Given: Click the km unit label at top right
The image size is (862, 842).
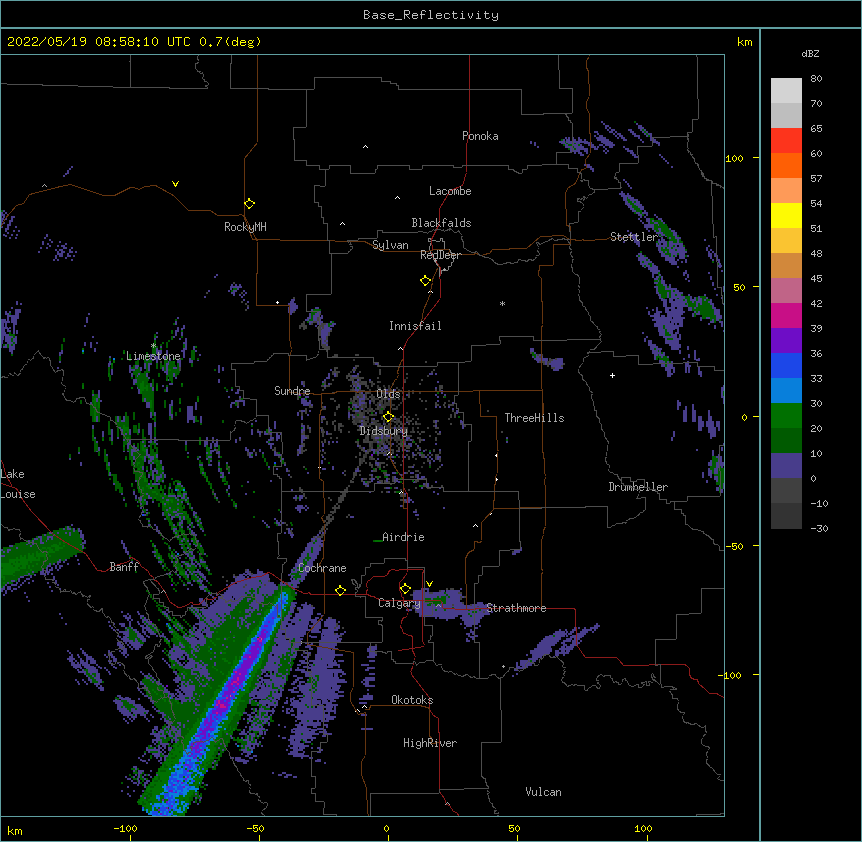Looking at the screenshot, I should tap(744, 42).
